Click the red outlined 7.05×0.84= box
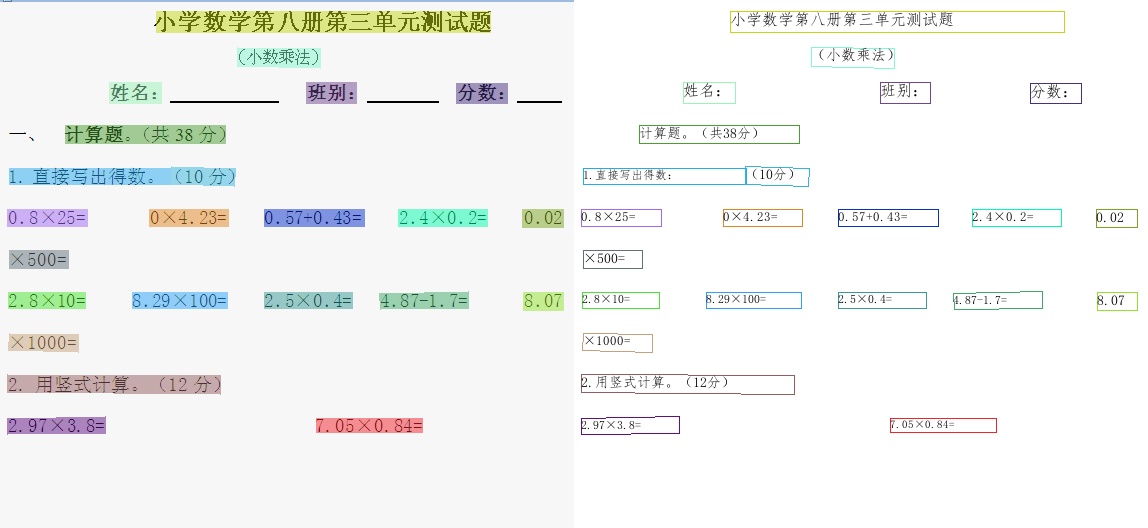Image resolution: width=1148 pixels, height=528 pixels. [942, 425]
